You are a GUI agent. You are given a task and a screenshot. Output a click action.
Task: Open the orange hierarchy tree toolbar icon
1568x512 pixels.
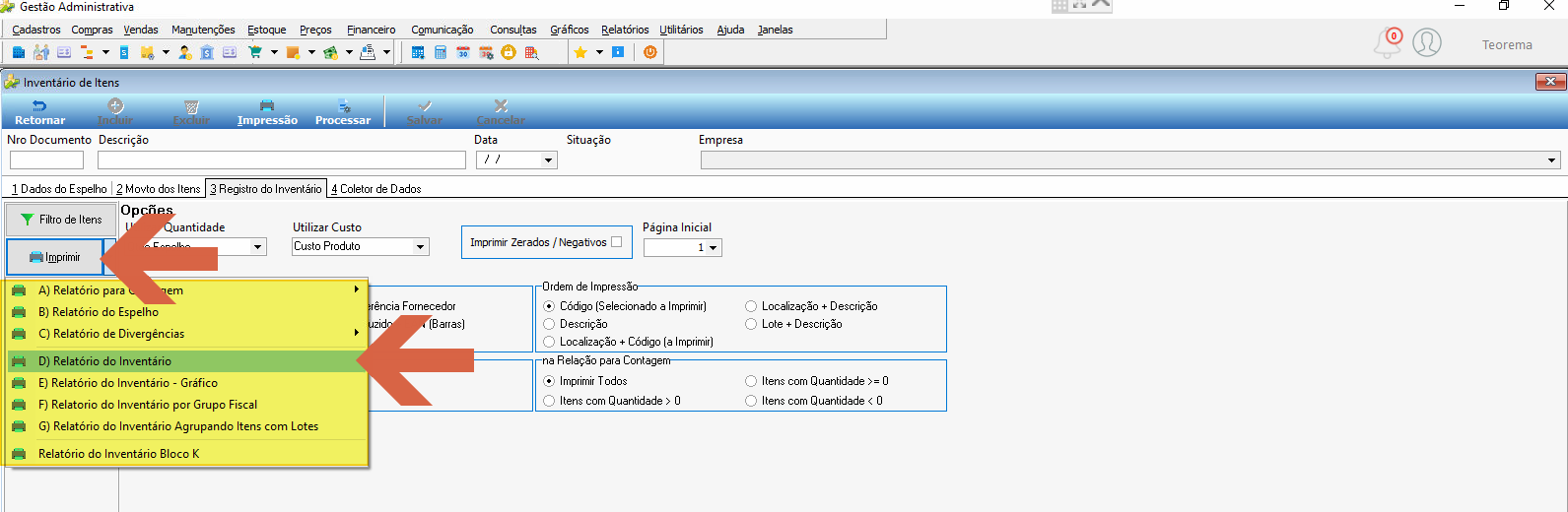[x=87, y=52]
